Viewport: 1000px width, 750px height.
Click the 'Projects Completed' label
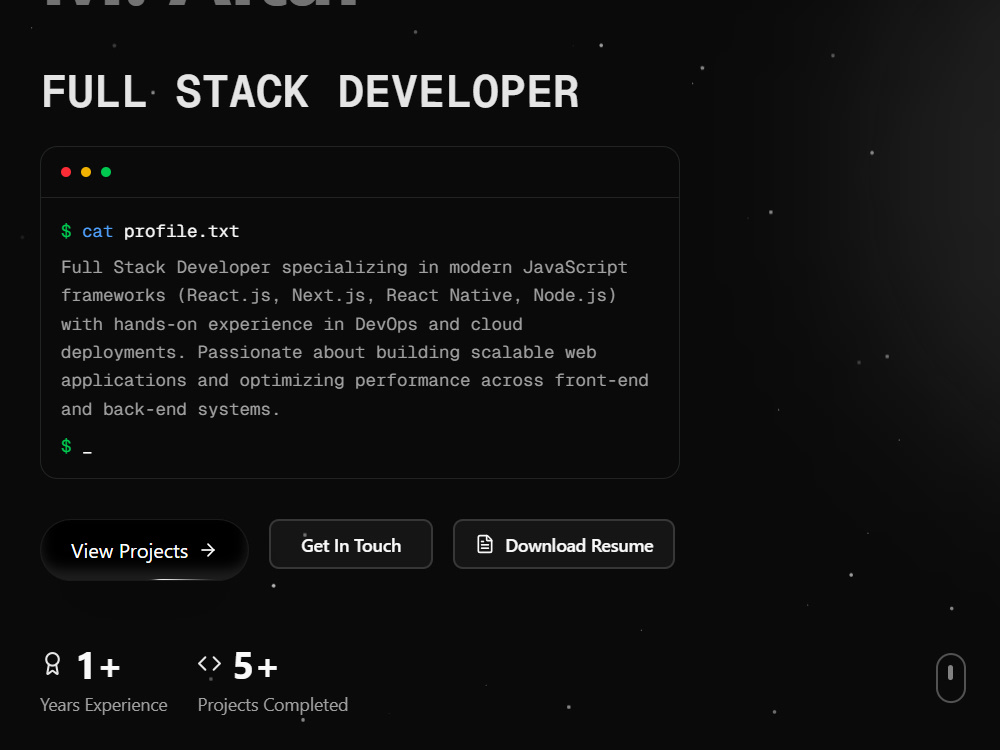(x=273, y=705)
